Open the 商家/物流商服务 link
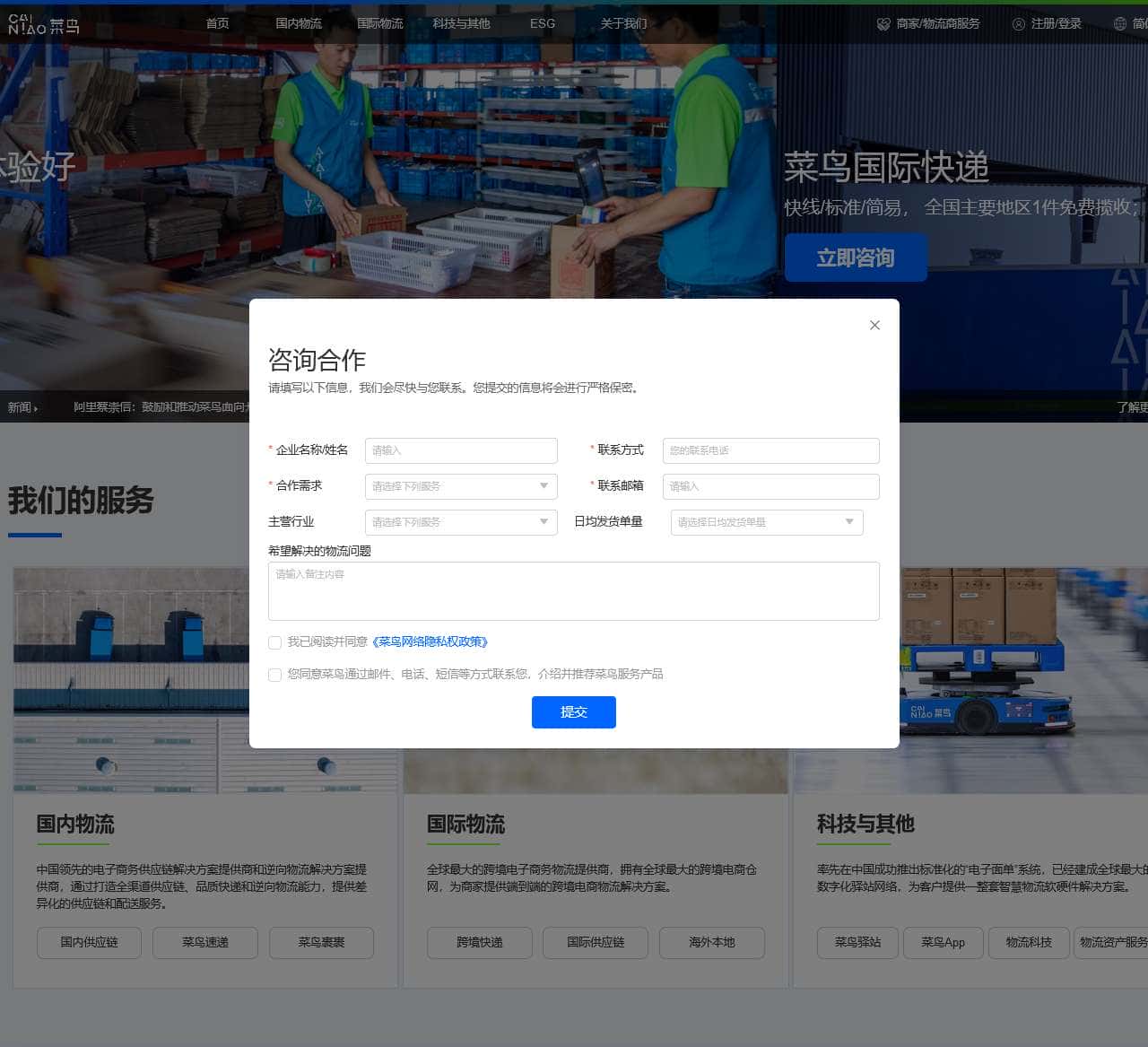 click(x=938, y=24)
